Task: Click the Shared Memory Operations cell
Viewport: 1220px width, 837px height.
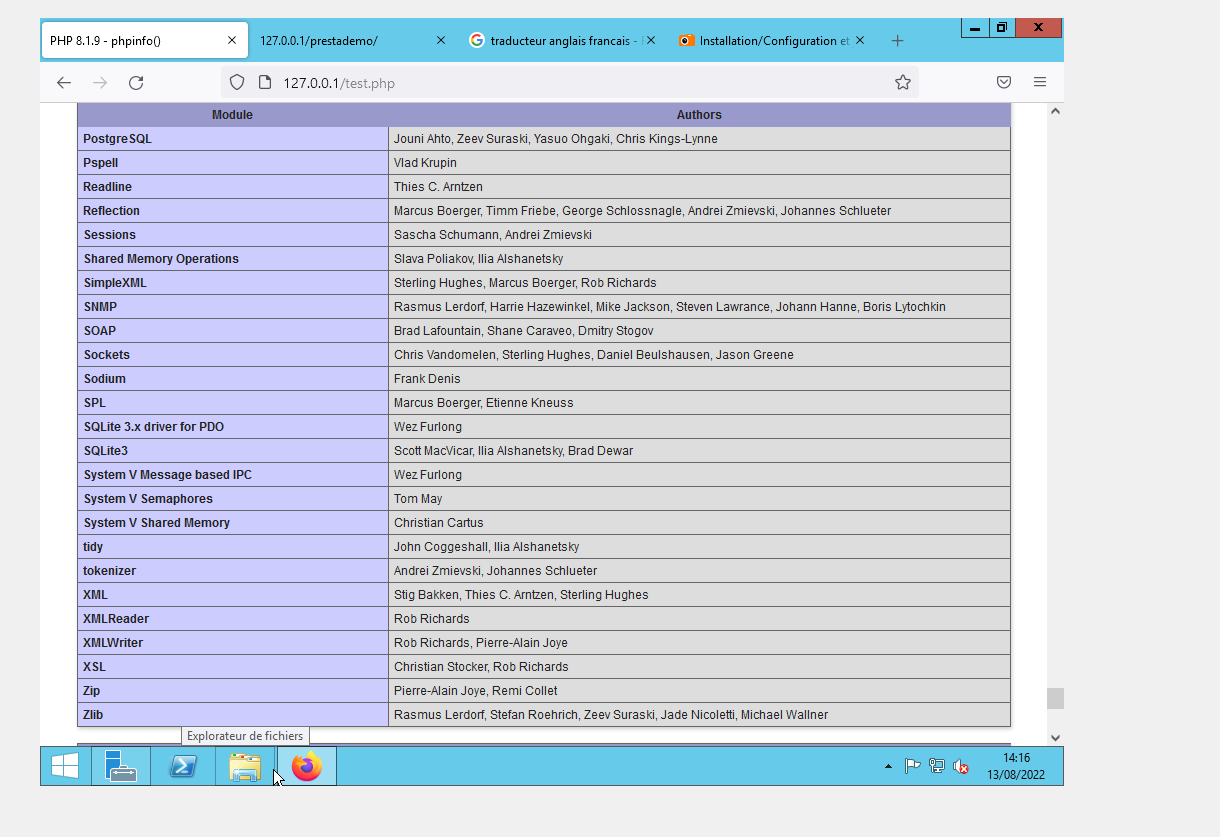Action: [233, 259]
